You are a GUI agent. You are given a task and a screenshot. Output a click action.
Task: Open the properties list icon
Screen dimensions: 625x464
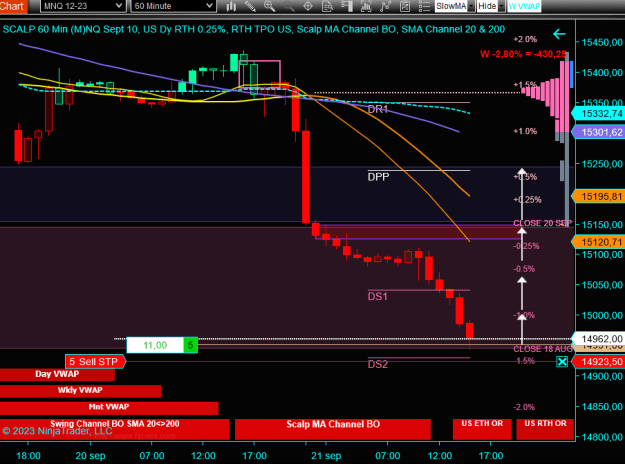coord(424,6)
